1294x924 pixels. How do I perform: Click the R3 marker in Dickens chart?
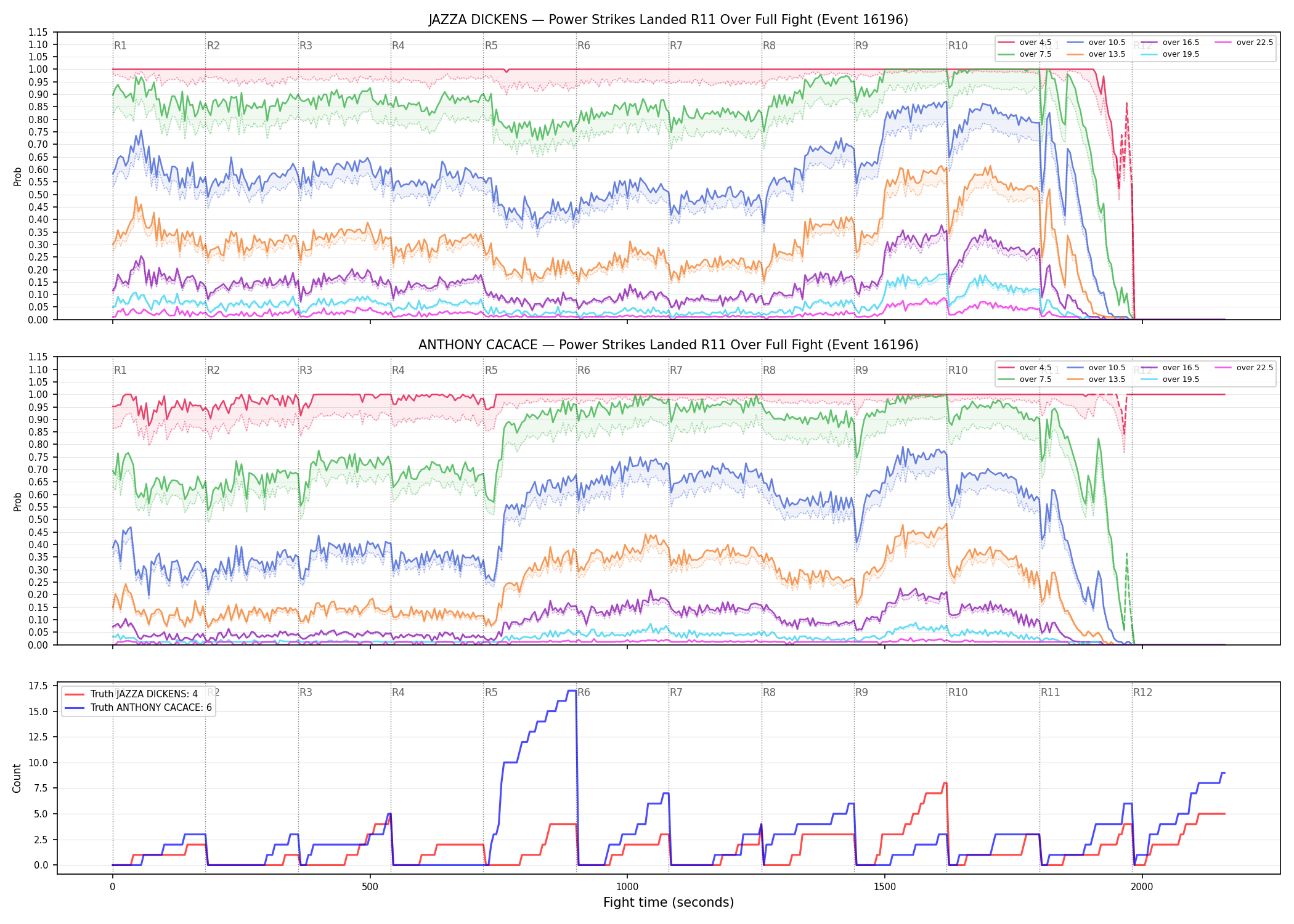point(306,46)
